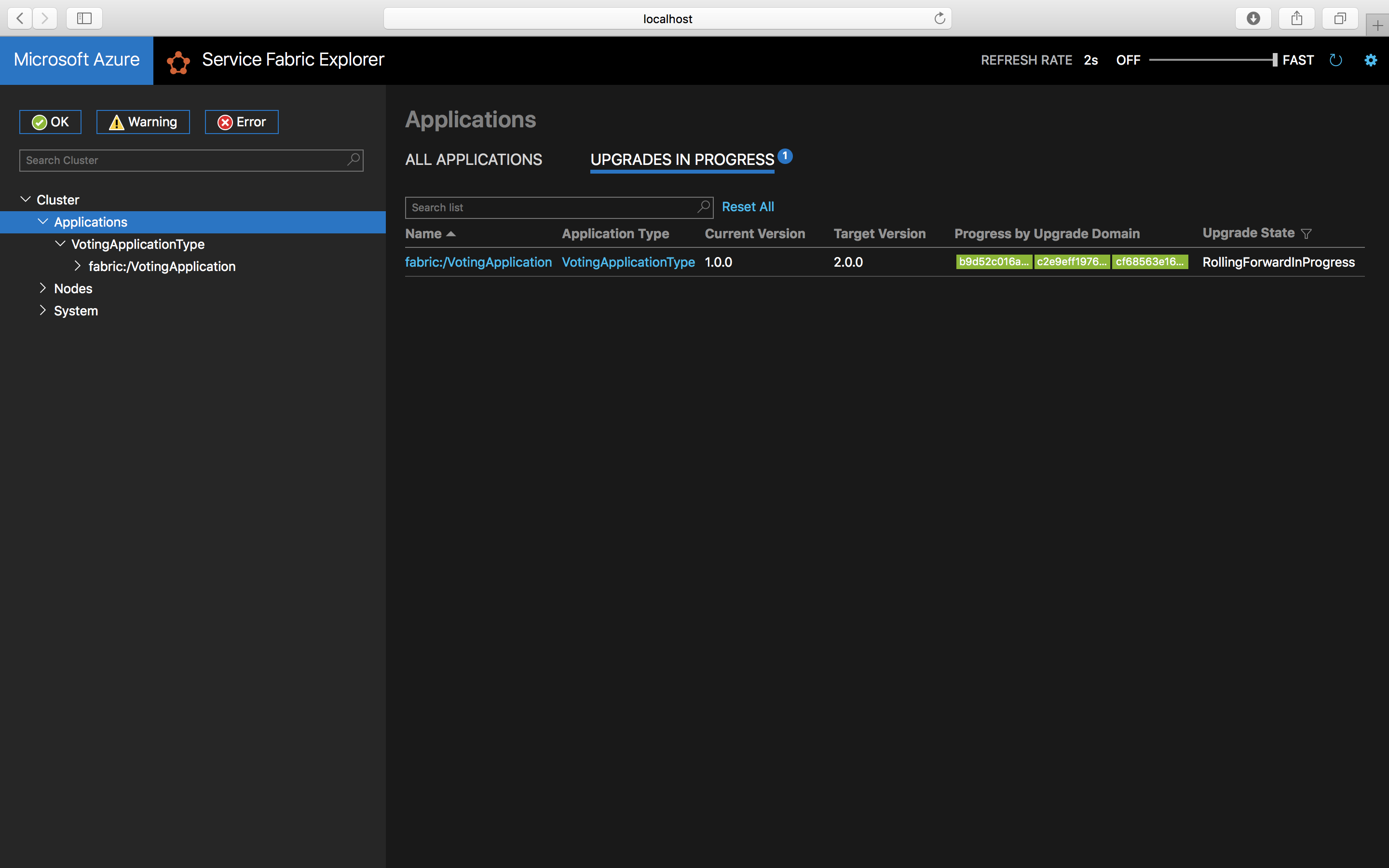1389x868 pixels.
Task: Expand the System tree item
Action: [x=42, y=311]
